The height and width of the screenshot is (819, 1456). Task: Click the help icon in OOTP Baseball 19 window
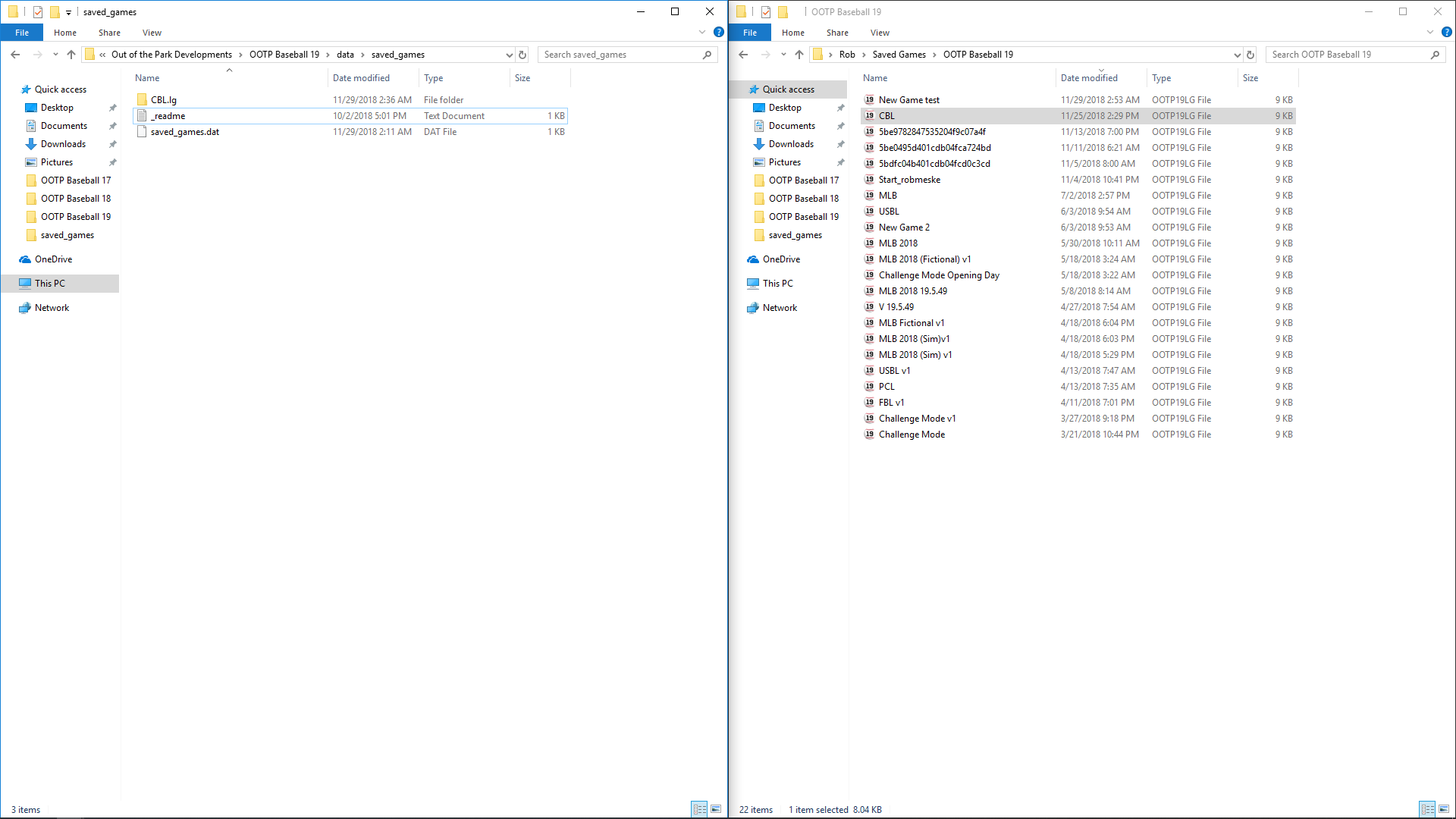click(x=1446, y=33)
